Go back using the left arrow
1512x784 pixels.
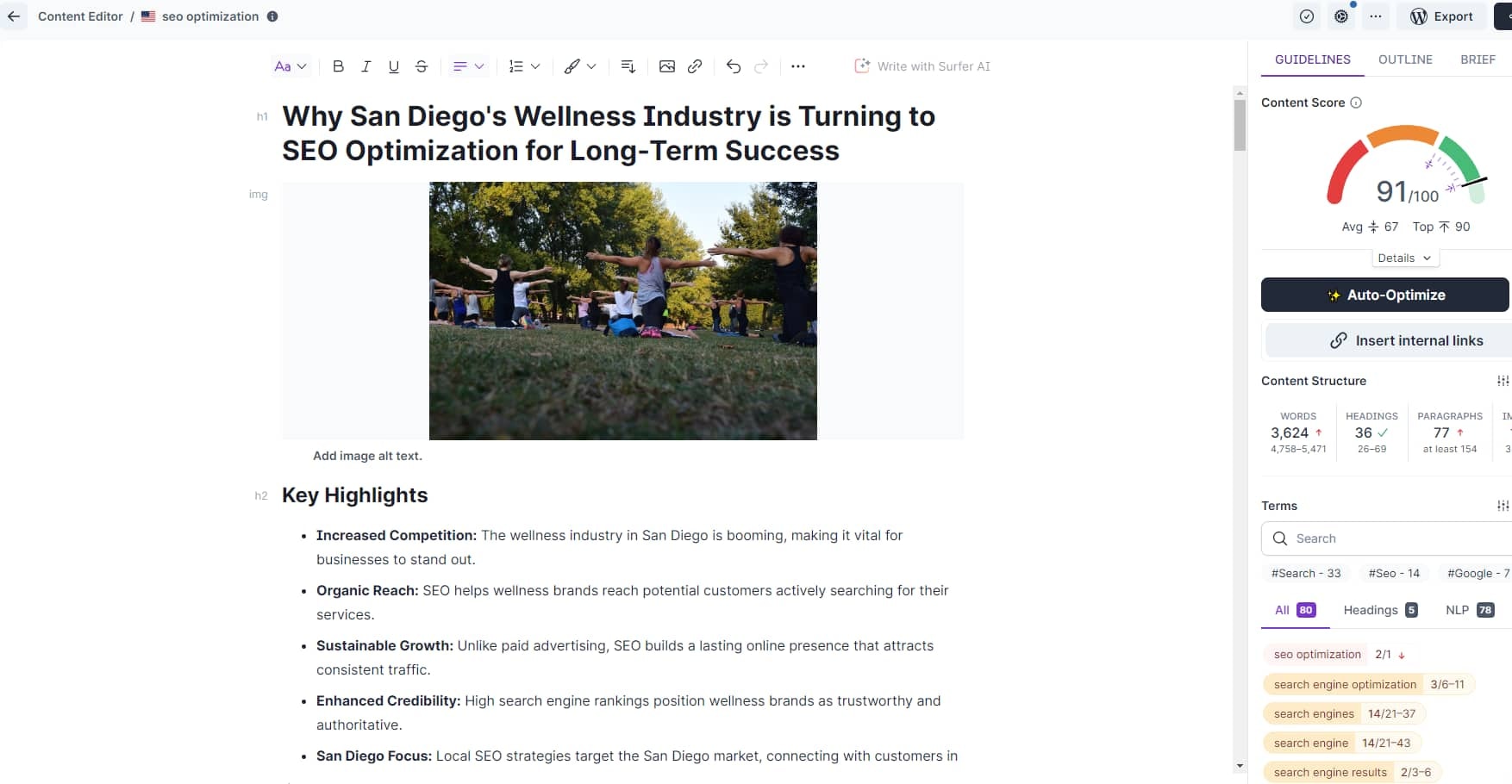pyautogui.click(x=14, y=16)
